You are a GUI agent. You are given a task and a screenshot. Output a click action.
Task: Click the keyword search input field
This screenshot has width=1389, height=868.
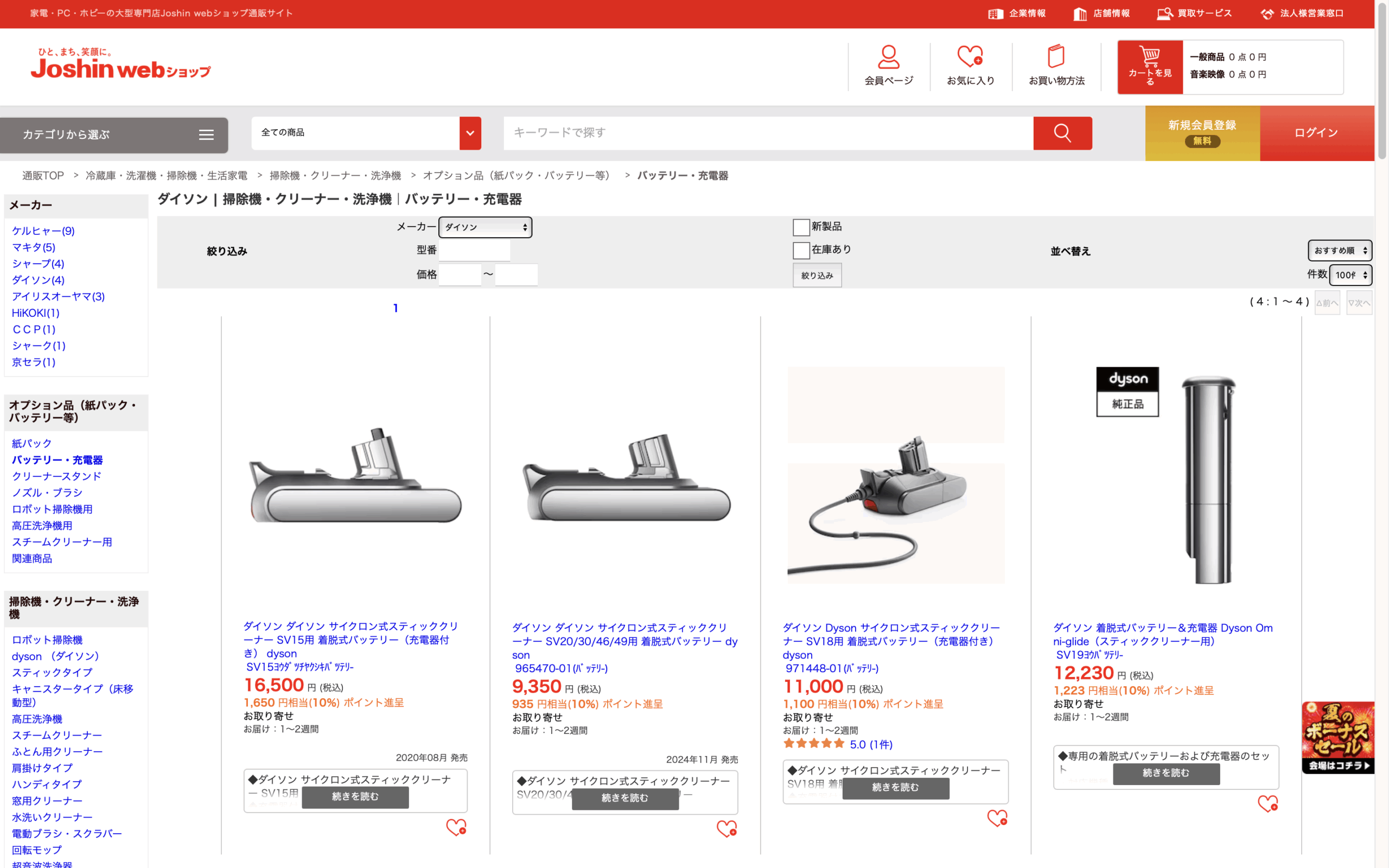[x=768, y=133]
